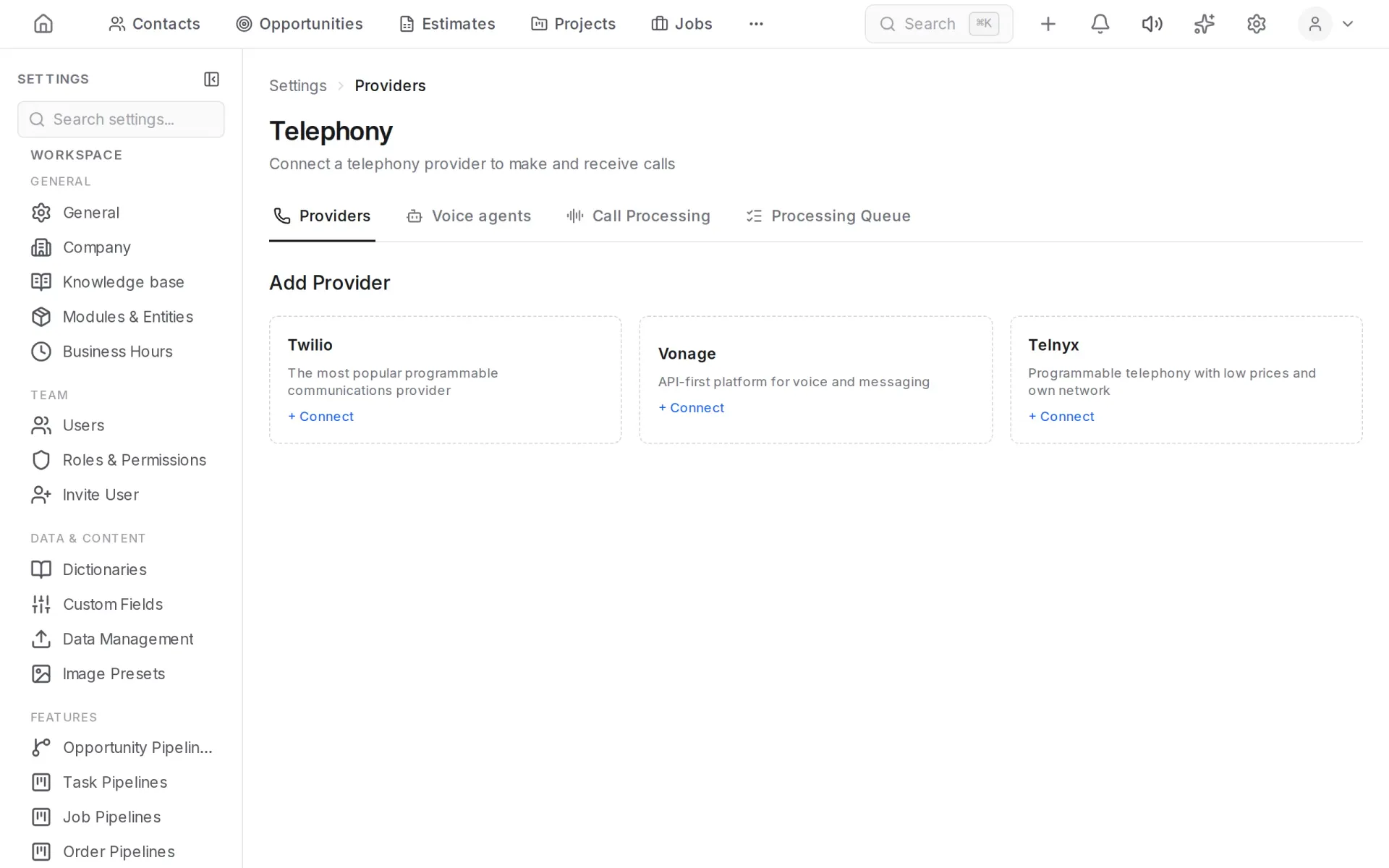Click the Settings breadcrumb link

[x=297, y=85]
